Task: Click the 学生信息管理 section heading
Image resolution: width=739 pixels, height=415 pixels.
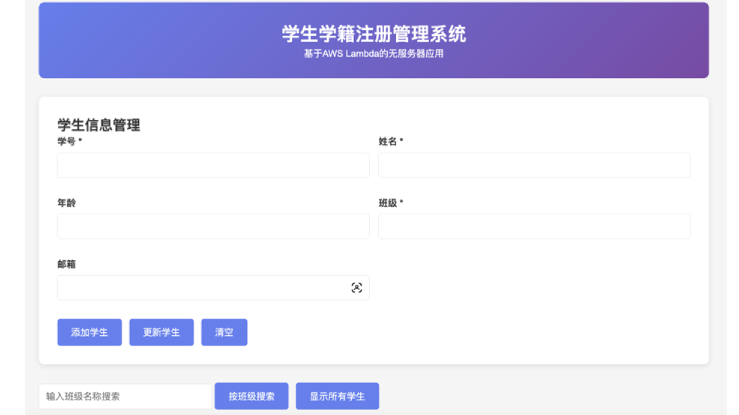Action: 99,125
